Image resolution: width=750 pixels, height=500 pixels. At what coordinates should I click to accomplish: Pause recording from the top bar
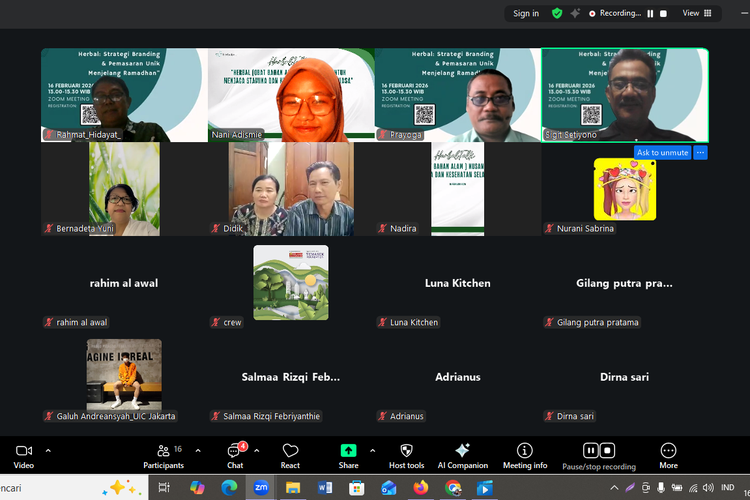pos(650,13)
